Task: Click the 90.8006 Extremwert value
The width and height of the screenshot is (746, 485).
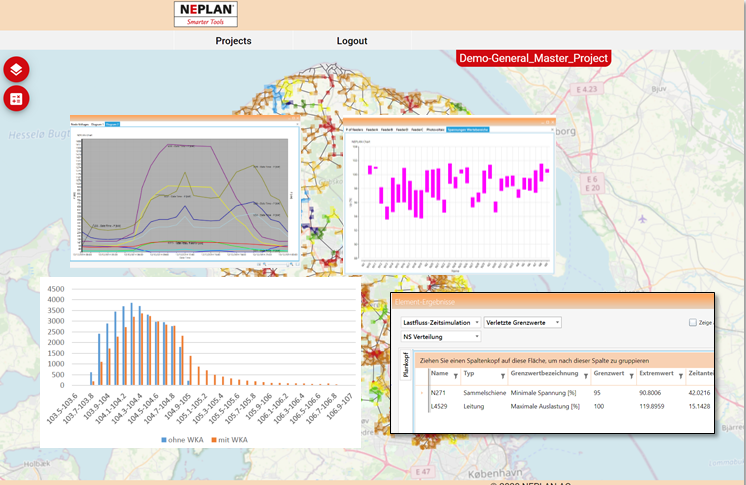Action: (650, 393)
